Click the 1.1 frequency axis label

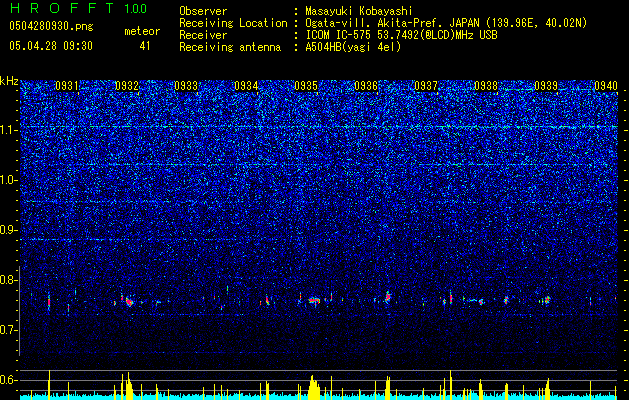9,130
